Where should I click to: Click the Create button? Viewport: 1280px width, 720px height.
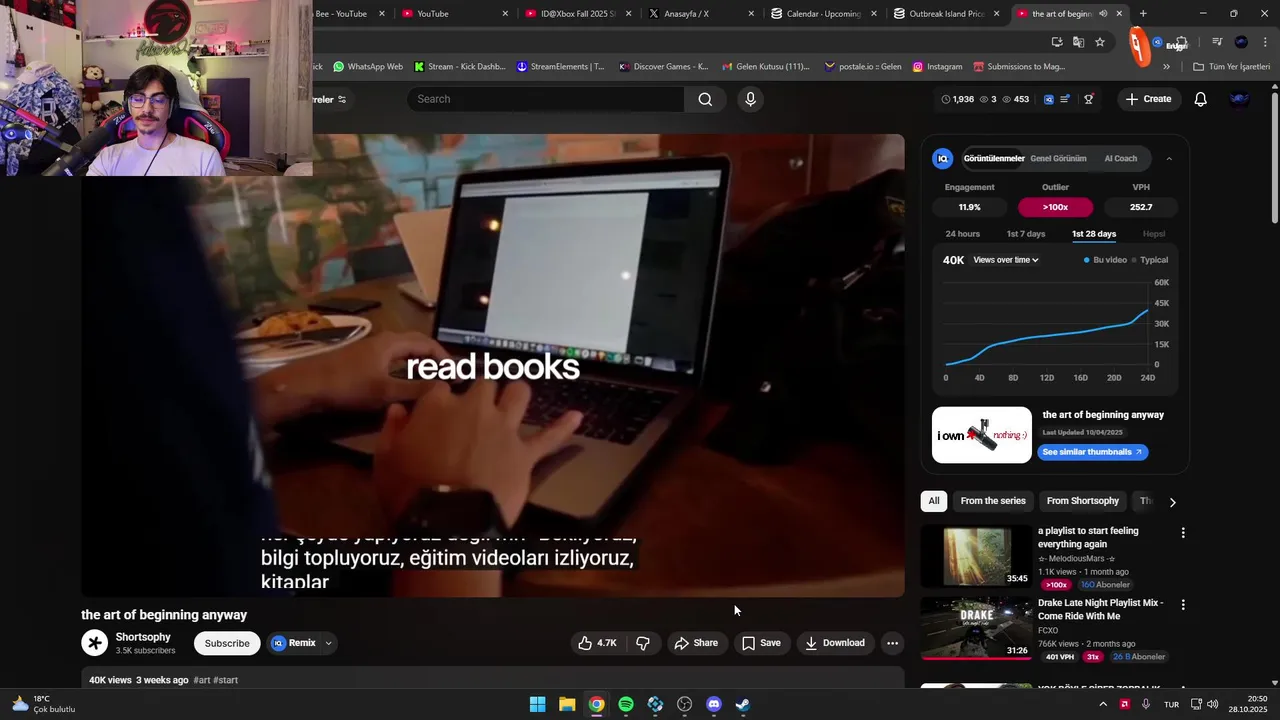coord(1148,99)
